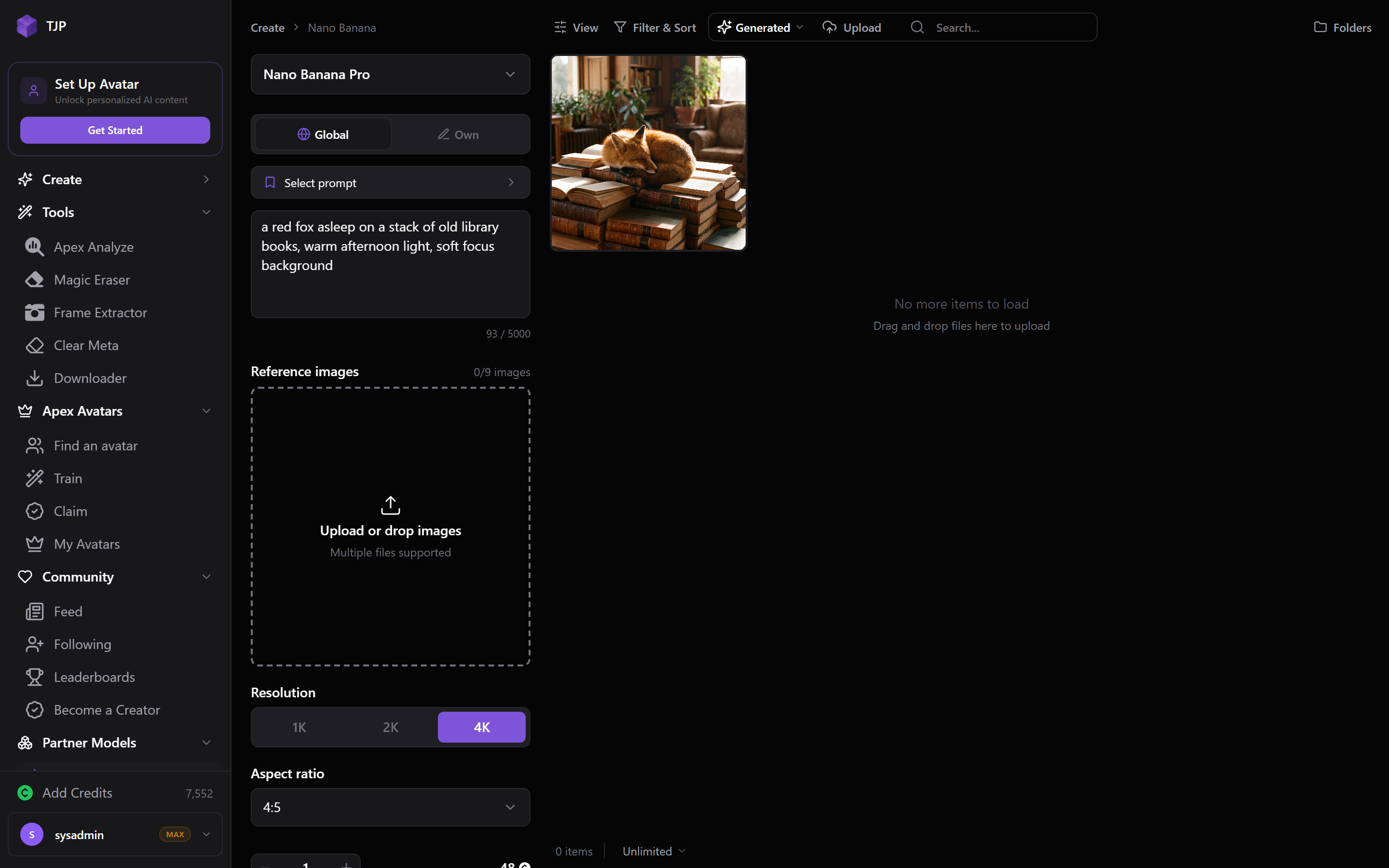Viewport: 1389px width, 868px height.
Task: Collapse the Partner Models section
Action: coord(115,742)
